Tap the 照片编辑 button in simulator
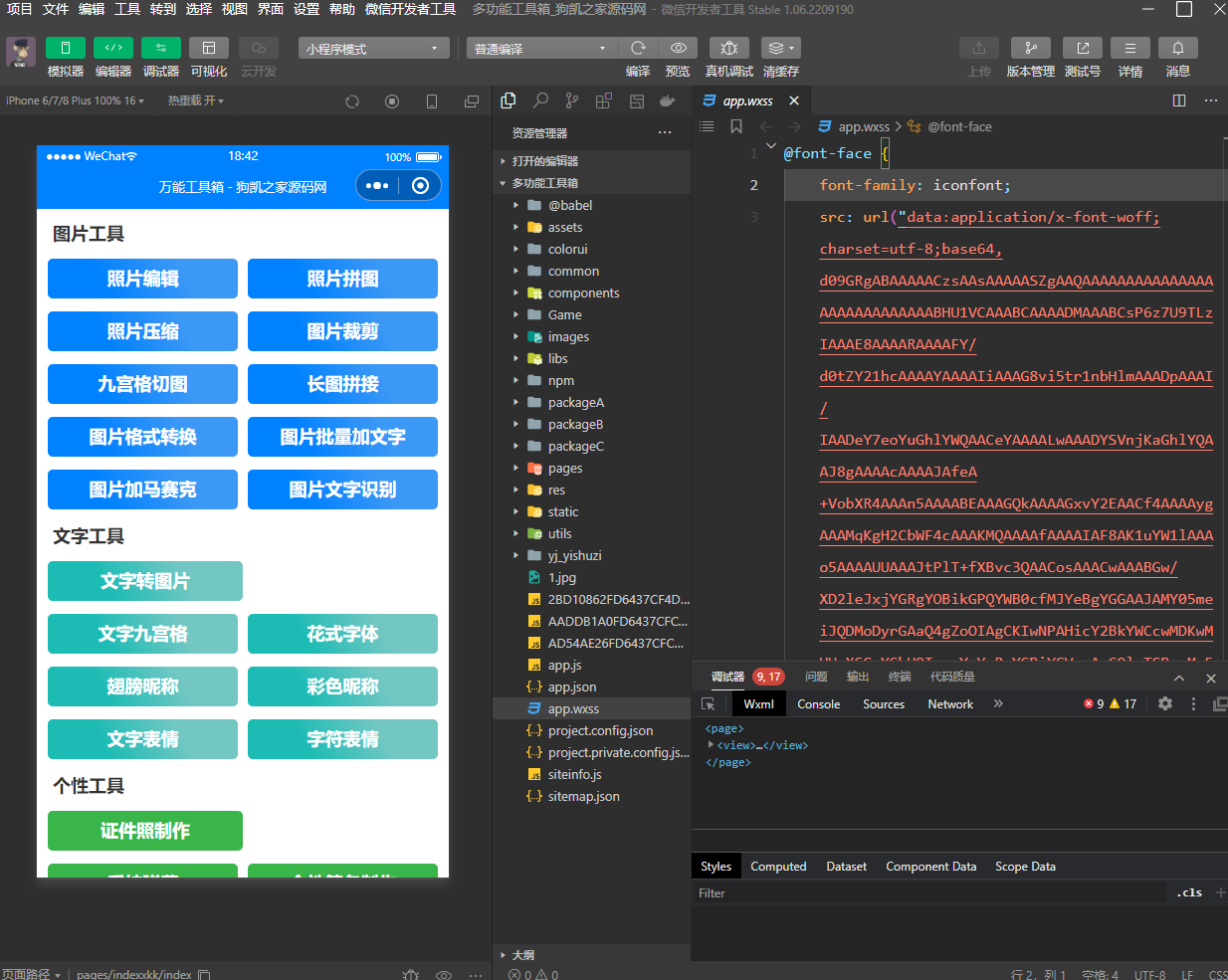The width and height of the screenshot is (1228, 980). click(x=142, y=279)
